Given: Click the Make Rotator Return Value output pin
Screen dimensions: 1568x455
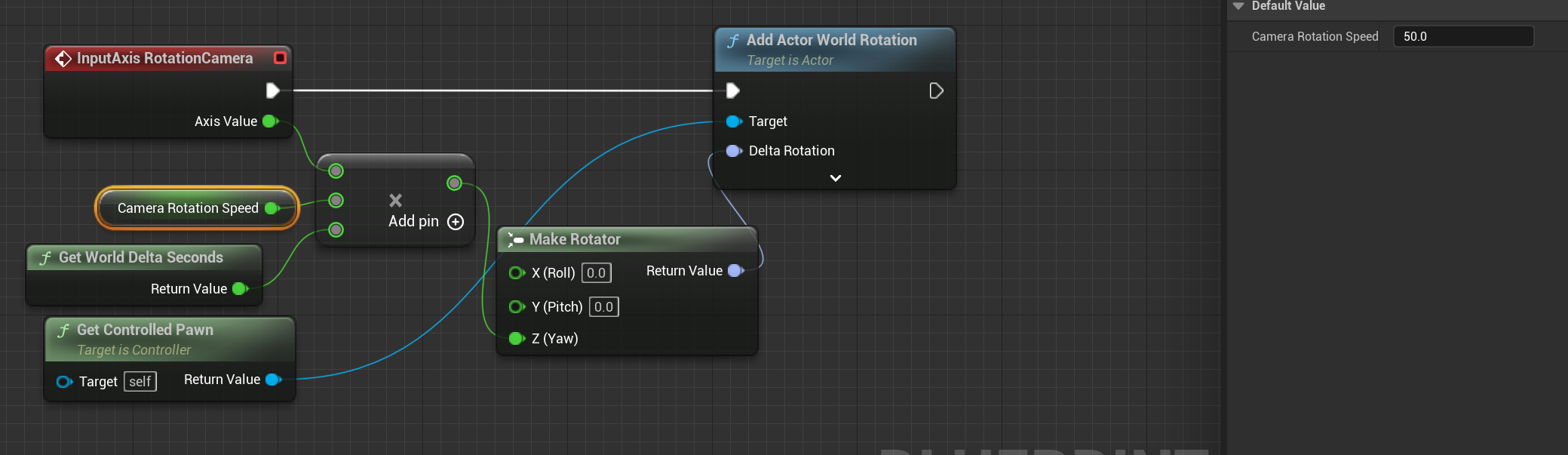Looking at the screenshot, I should pyautogui.click(x=736, y=271).
